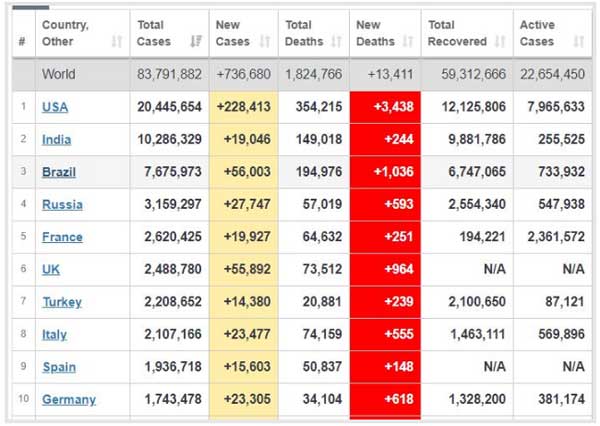Click the Brazil link
The image size is (600, 426).
tap(59, 172)
